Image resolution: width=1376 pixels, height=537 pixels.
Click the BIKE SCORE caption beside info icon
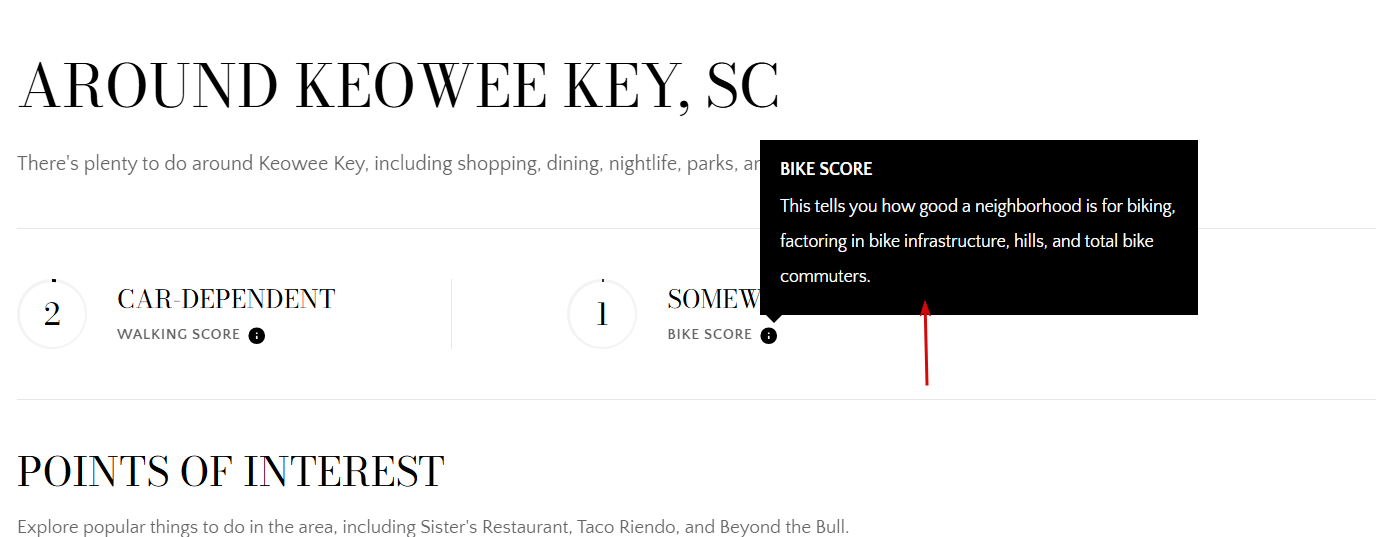pyautogui.click(x=710, y=335)
